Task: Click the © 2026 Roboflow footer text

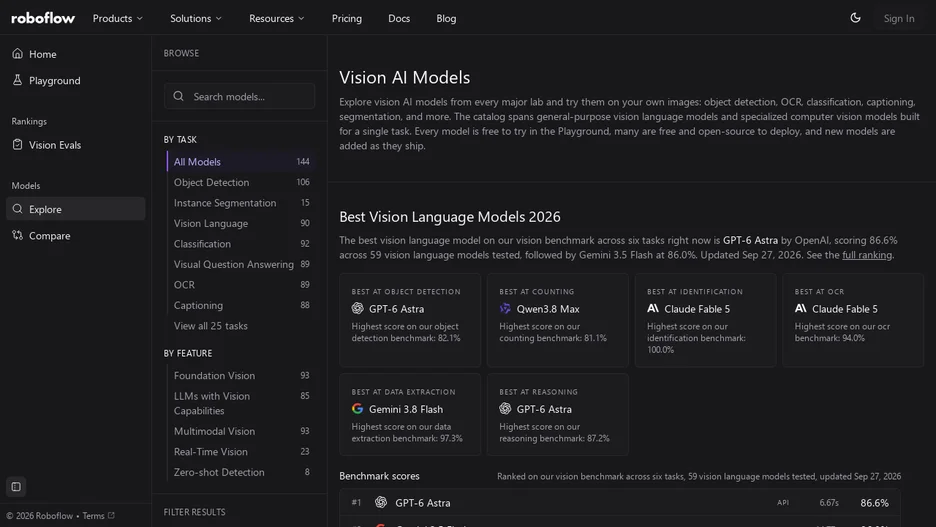Action: tap(39, 516)
